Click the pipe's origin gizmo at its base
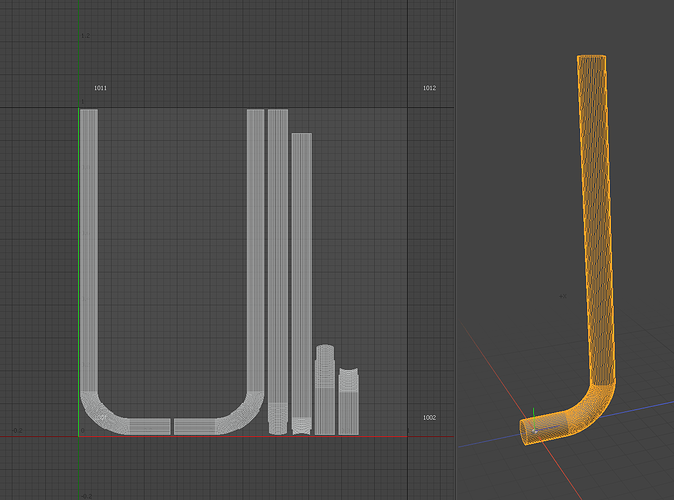 tap(534, 429)
